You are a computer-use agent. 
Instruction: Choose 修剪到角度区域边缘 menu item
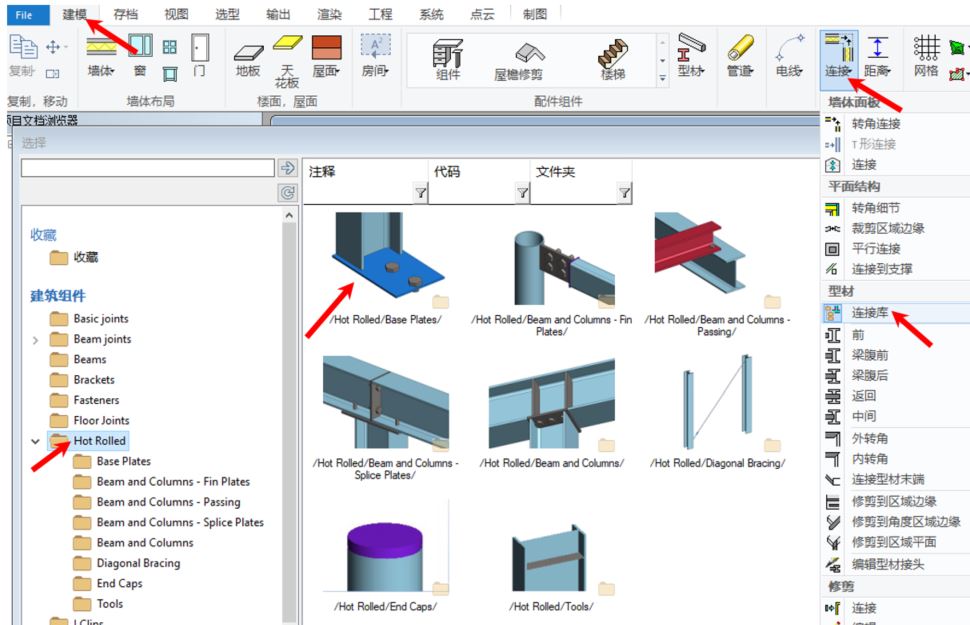pyautogui.click(x=906, y=522)
